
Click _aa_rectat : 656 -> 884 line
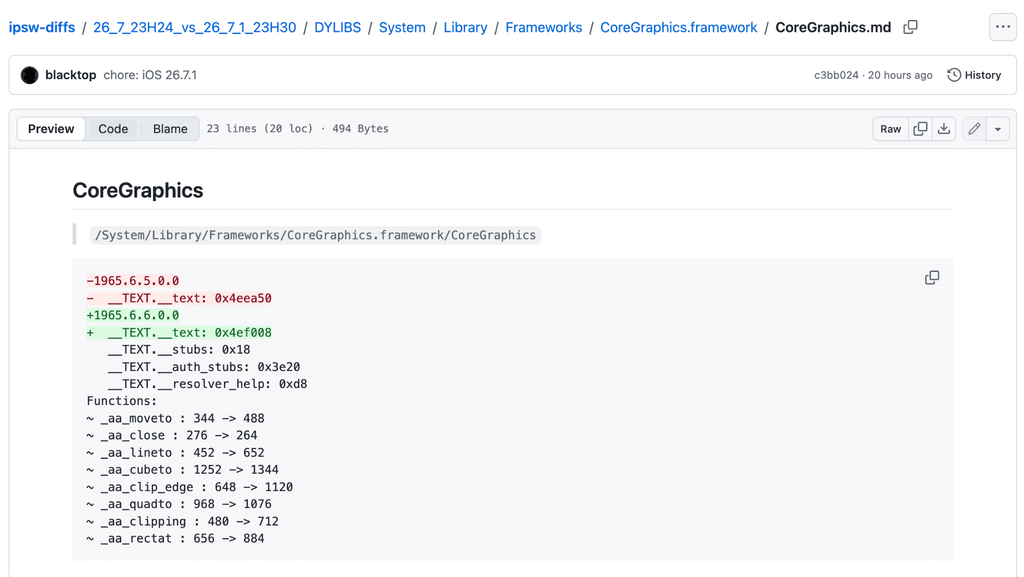176,538
